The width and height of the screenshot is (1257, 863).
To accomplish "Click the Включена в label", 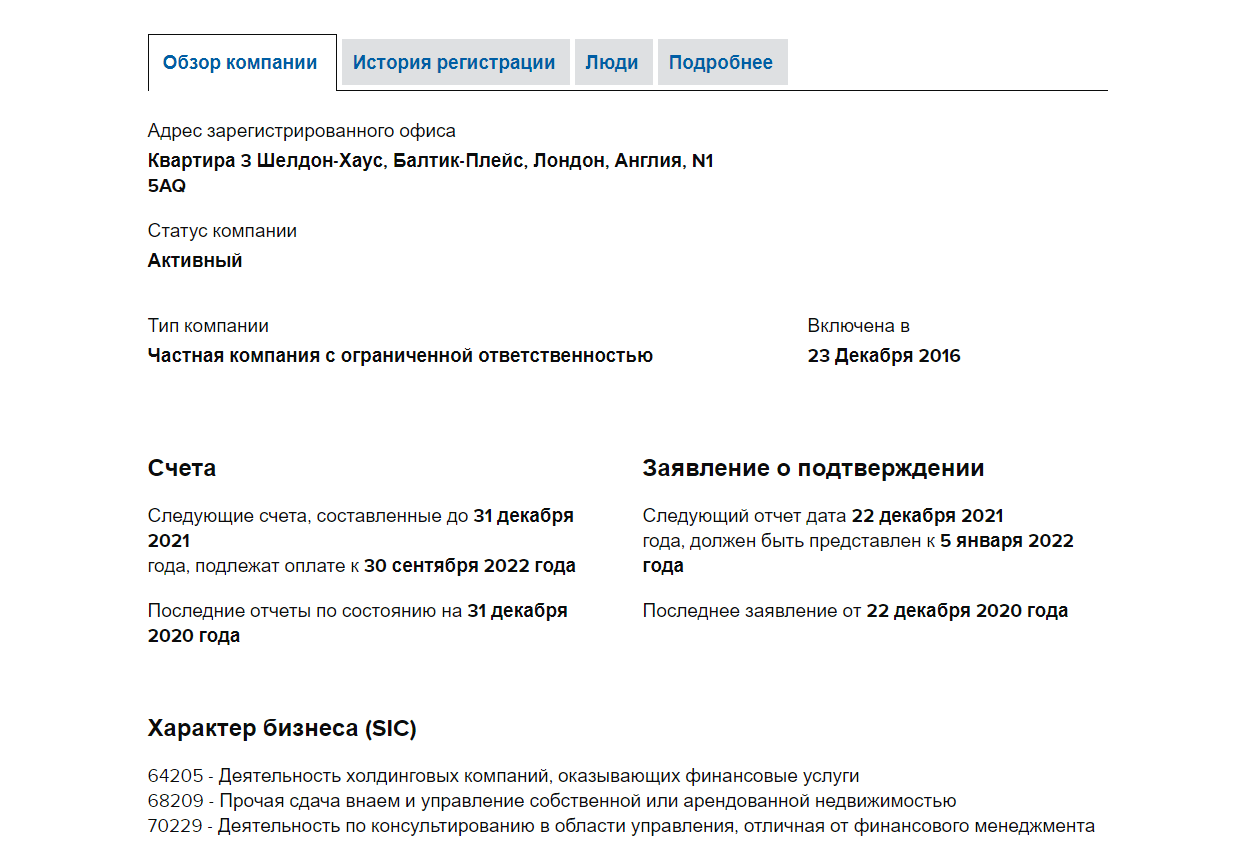I will [858, 326].
